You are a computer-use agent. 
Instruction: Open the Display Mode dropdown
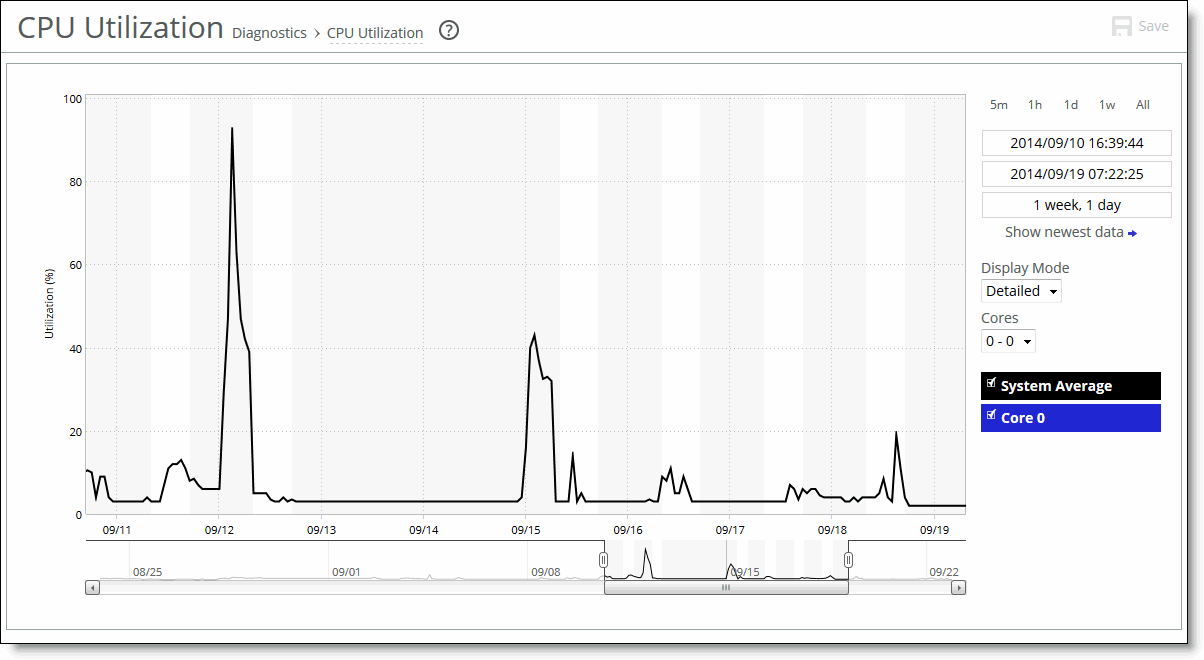point(1021,291)
